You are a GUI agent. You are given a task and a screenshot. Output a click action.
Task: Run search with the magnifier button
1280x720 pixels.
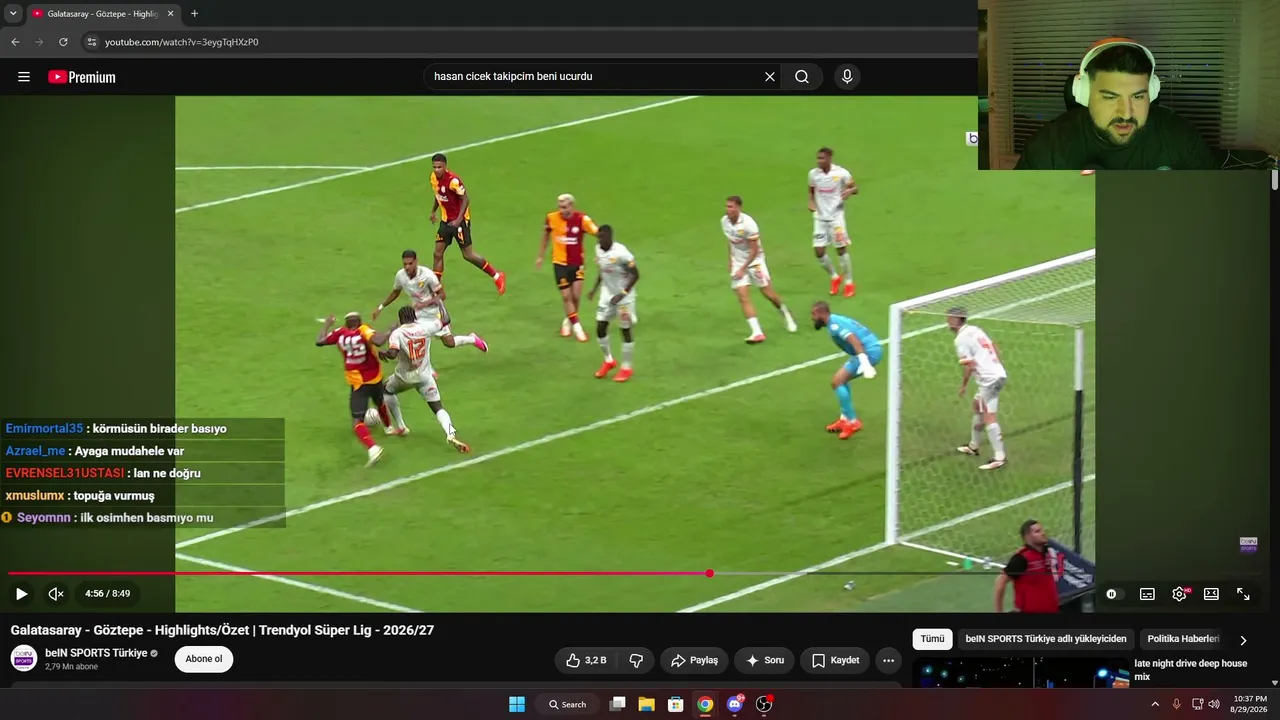coord(802,77)
